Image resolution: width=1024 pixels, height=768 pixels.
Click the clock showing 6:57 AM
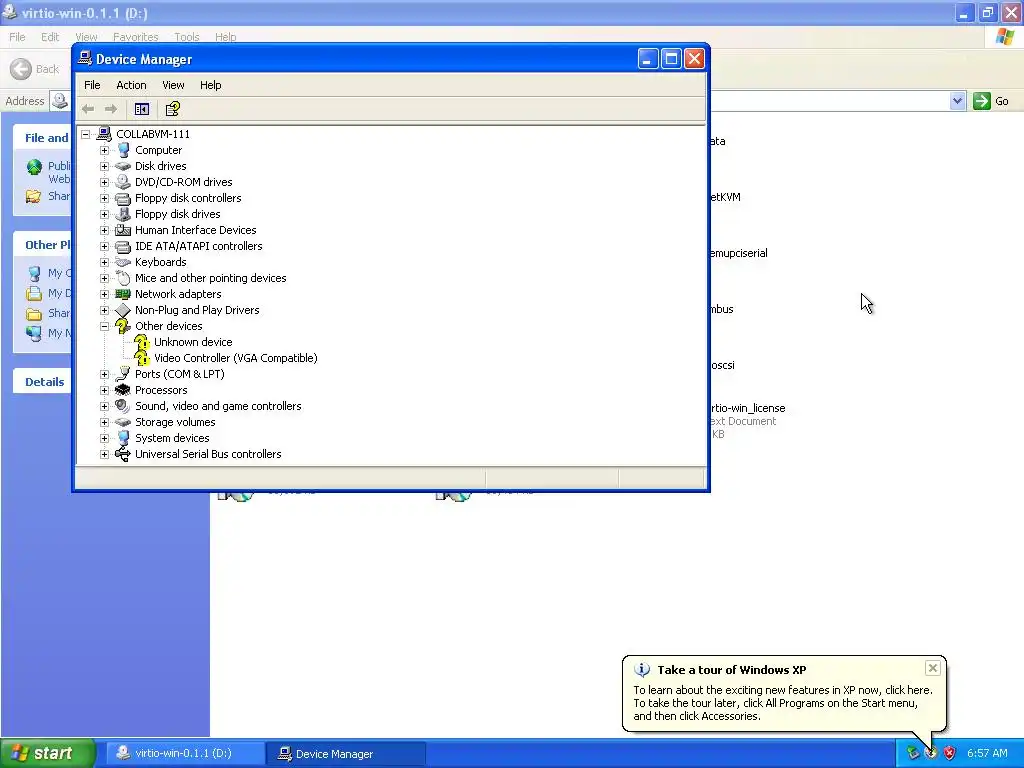[x=987, y=754]
